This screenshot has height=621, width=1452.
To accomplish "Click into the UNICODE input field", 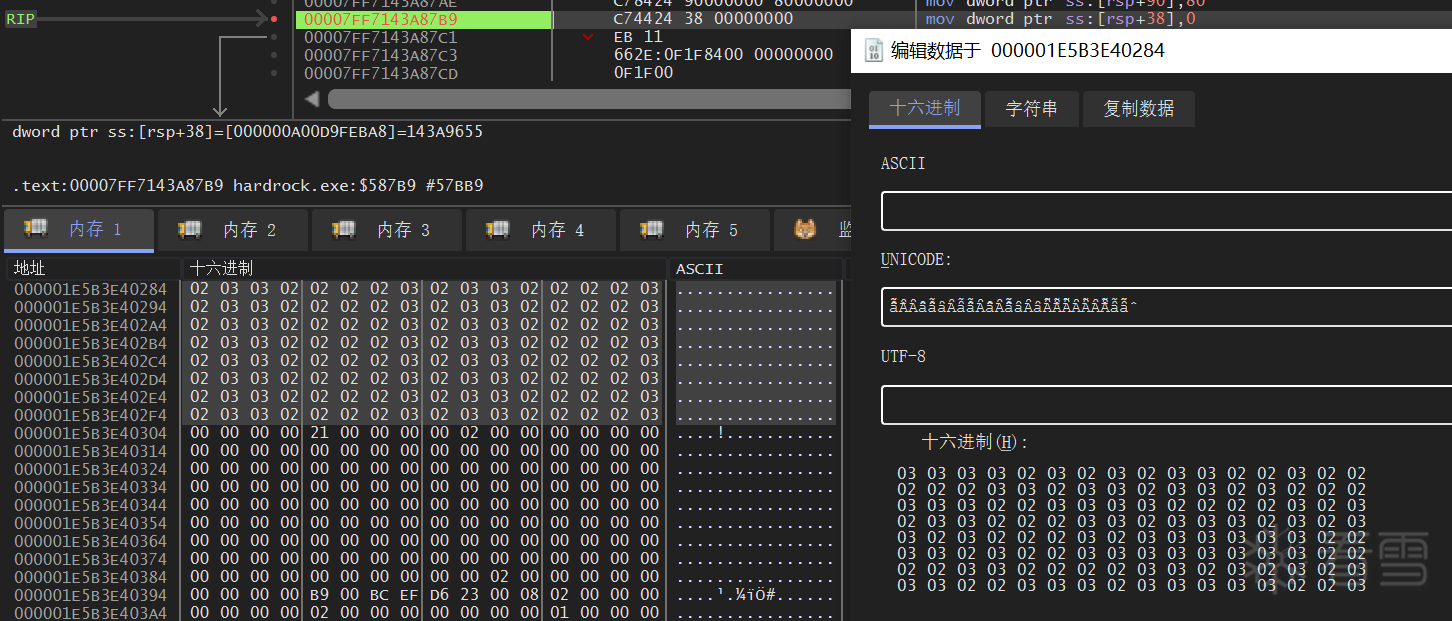I will [x=1166, y=307].
